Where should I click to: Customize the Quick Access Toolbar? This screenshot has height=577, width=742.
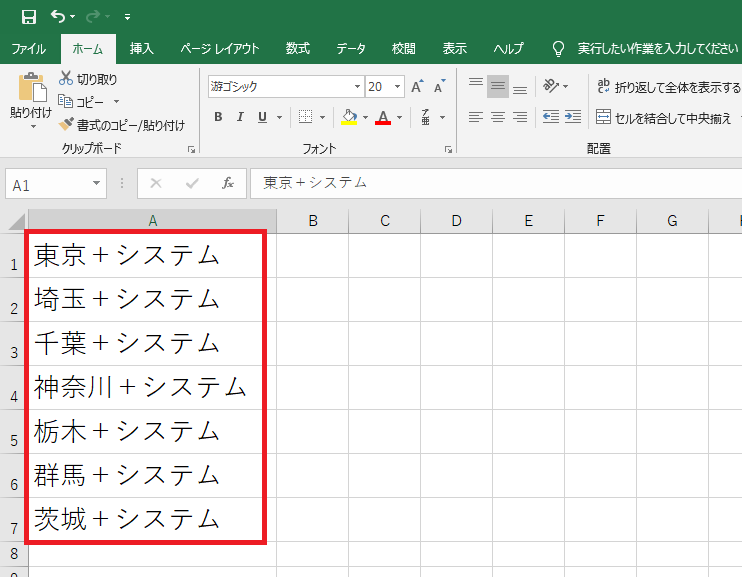point(127,17)
